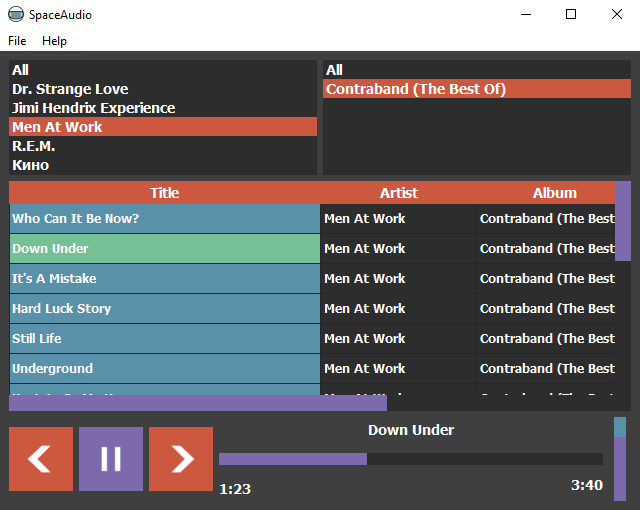Image resolution: width=640 pixels, height=510 pixels.
Task: Select artist Кино
Action: (163, 165)
